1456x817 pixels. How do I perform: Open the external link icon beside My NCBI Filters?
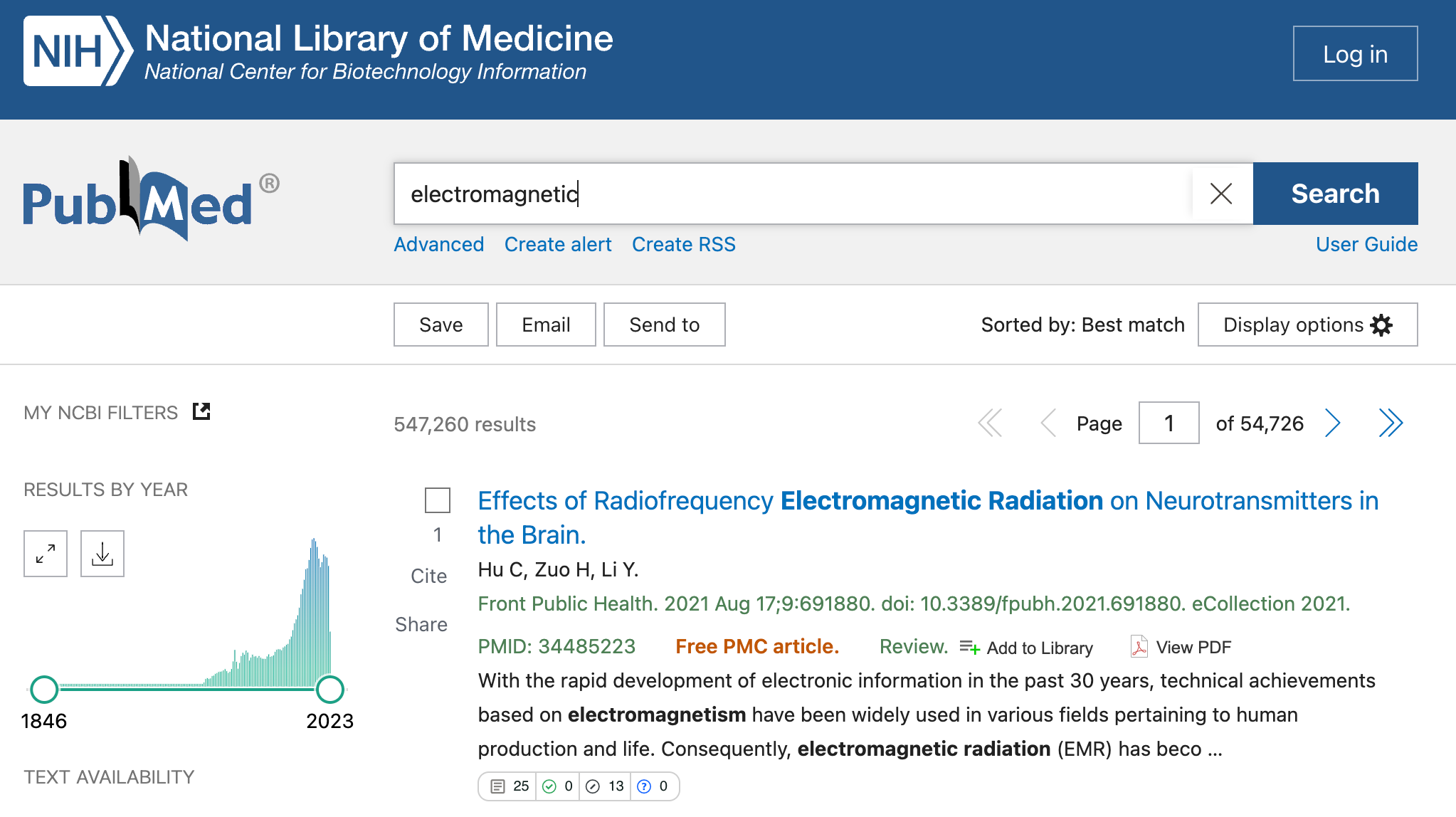(x=201, y=411)
